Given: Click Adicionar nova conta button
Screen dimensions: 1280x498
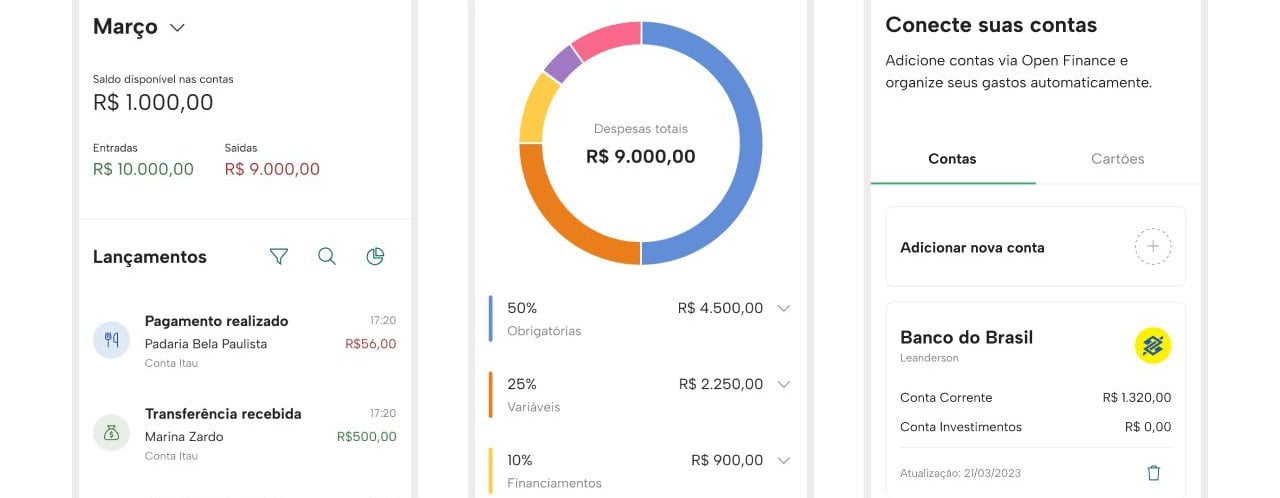Looking at the screenshot, I should click(x=972, y=248).
